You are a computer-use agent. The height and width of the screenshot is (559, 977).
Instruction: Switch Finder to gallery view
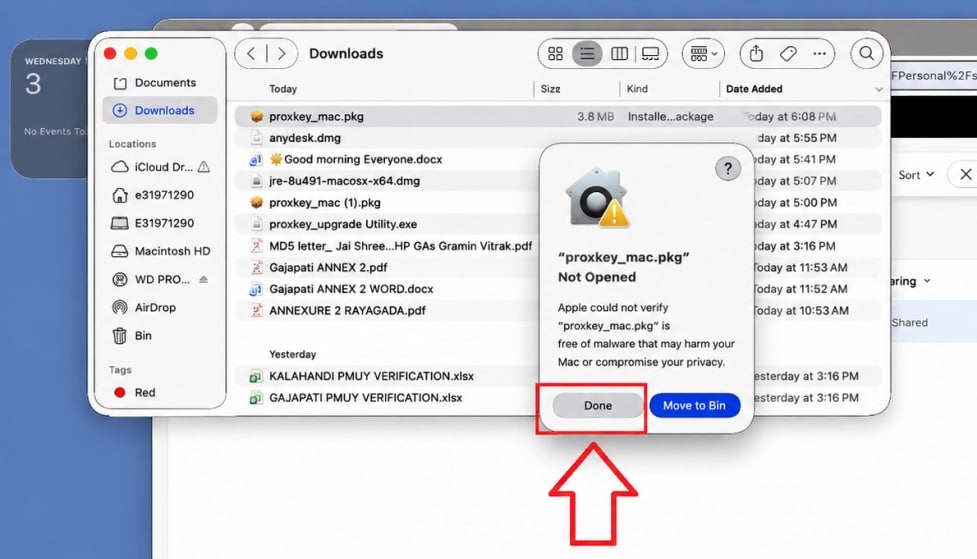pyautogui.click(x=651, y=54)
